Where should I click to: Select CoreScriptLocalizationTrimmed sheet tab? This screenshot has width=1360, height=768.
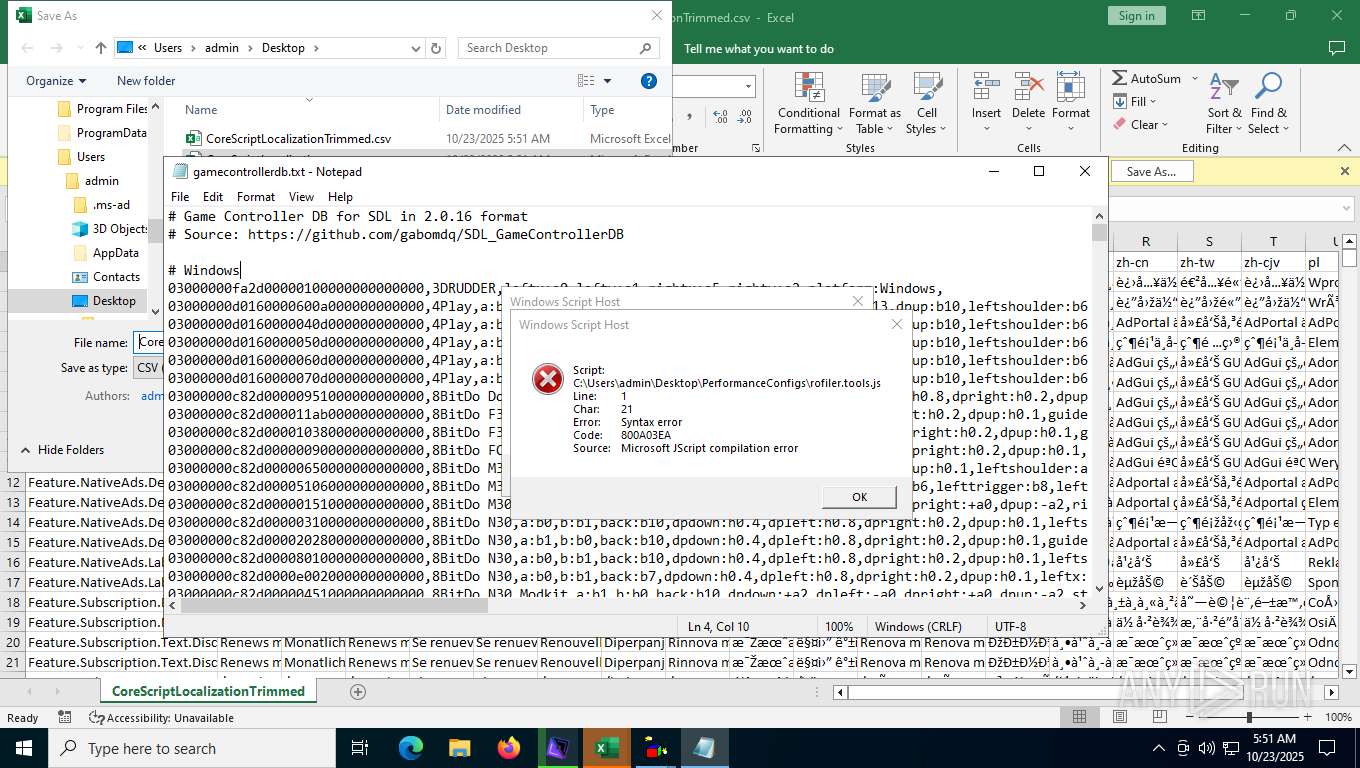pyautogui.click(x=208, y=691)
